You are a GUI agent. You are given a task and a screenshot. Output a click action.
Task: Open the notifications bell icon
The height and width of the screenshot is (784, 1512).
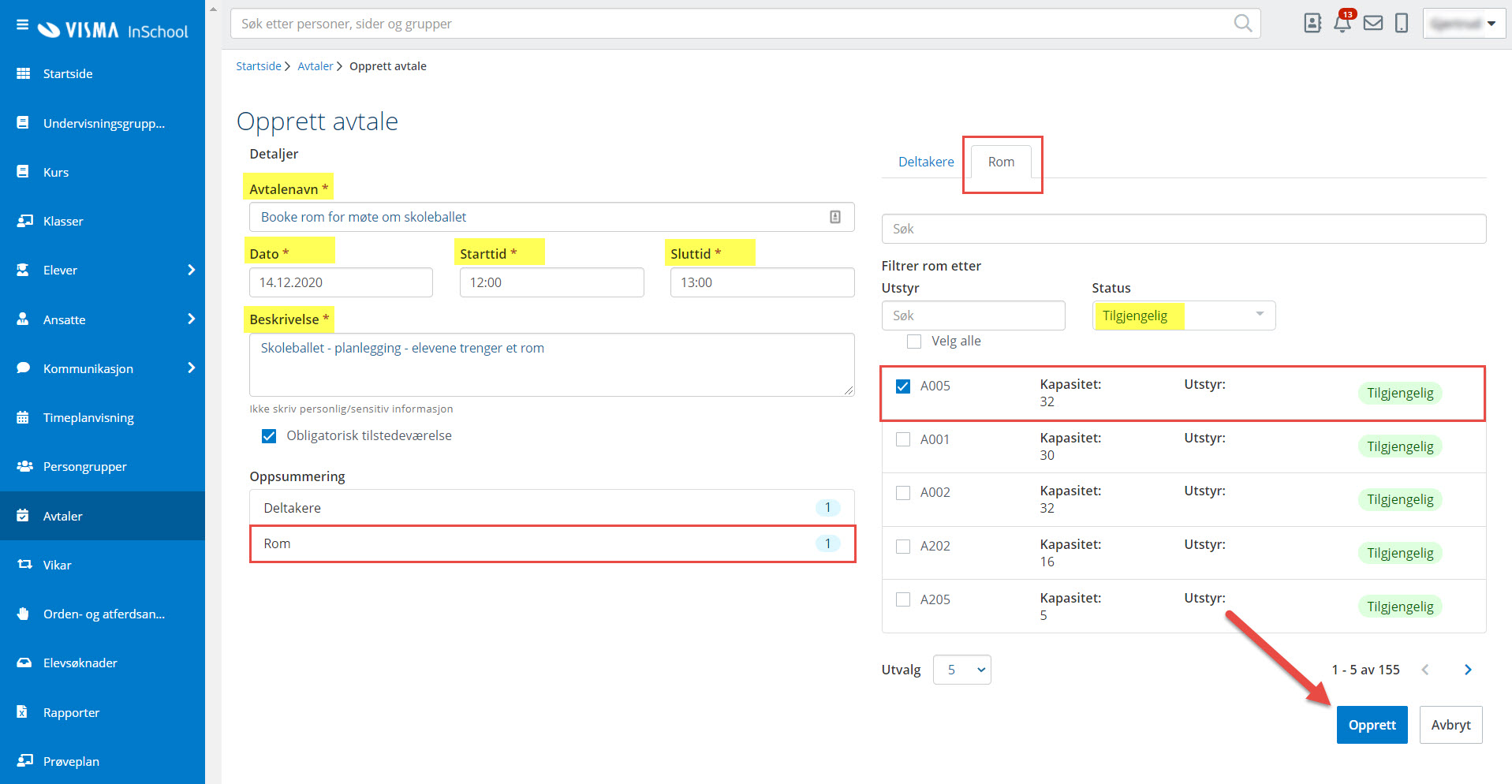pyautogui.click(x=1342, y=23)
